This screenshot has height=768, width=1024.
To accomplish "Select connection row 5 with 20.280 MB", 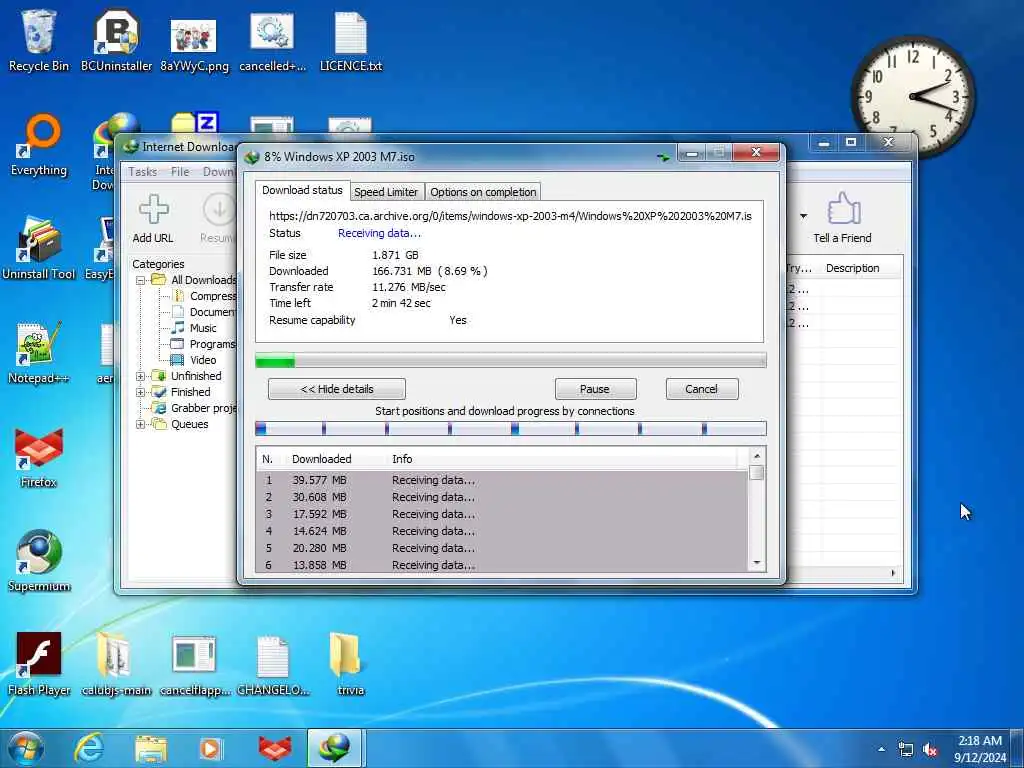I will [x=503, y=548].
